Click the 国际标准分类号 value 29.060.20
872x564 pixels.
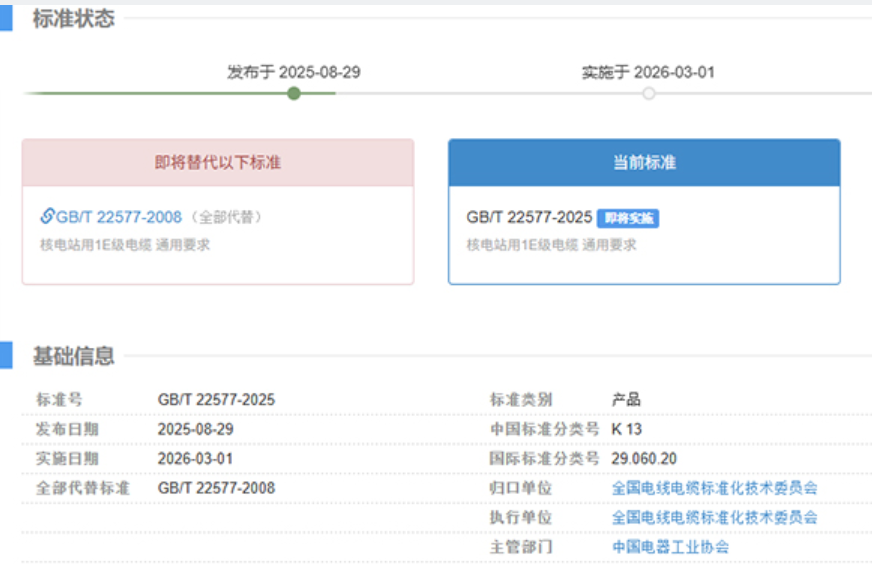[x=644, y=459]
